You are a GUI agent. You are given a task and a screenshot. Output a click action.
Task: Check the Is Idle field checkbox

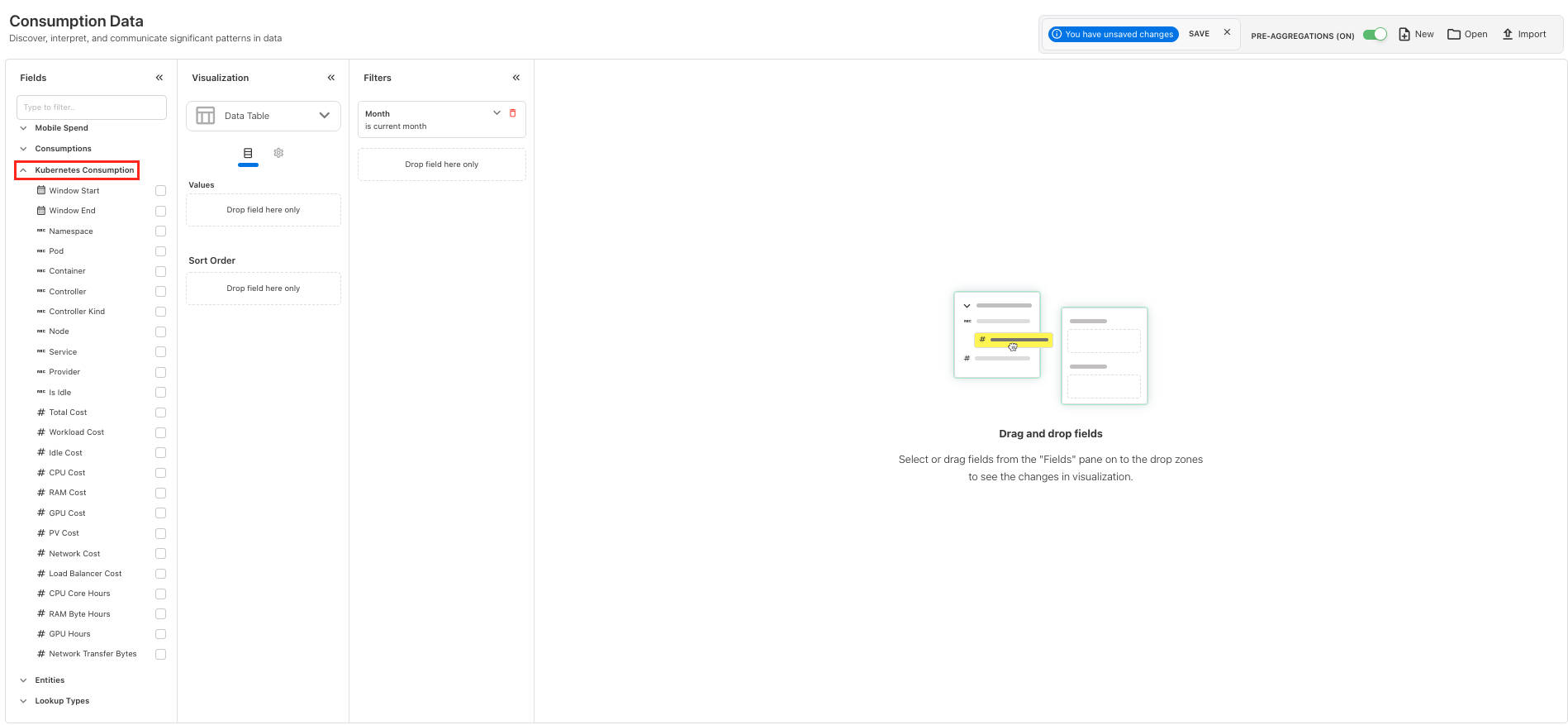(x=160, y=393)
